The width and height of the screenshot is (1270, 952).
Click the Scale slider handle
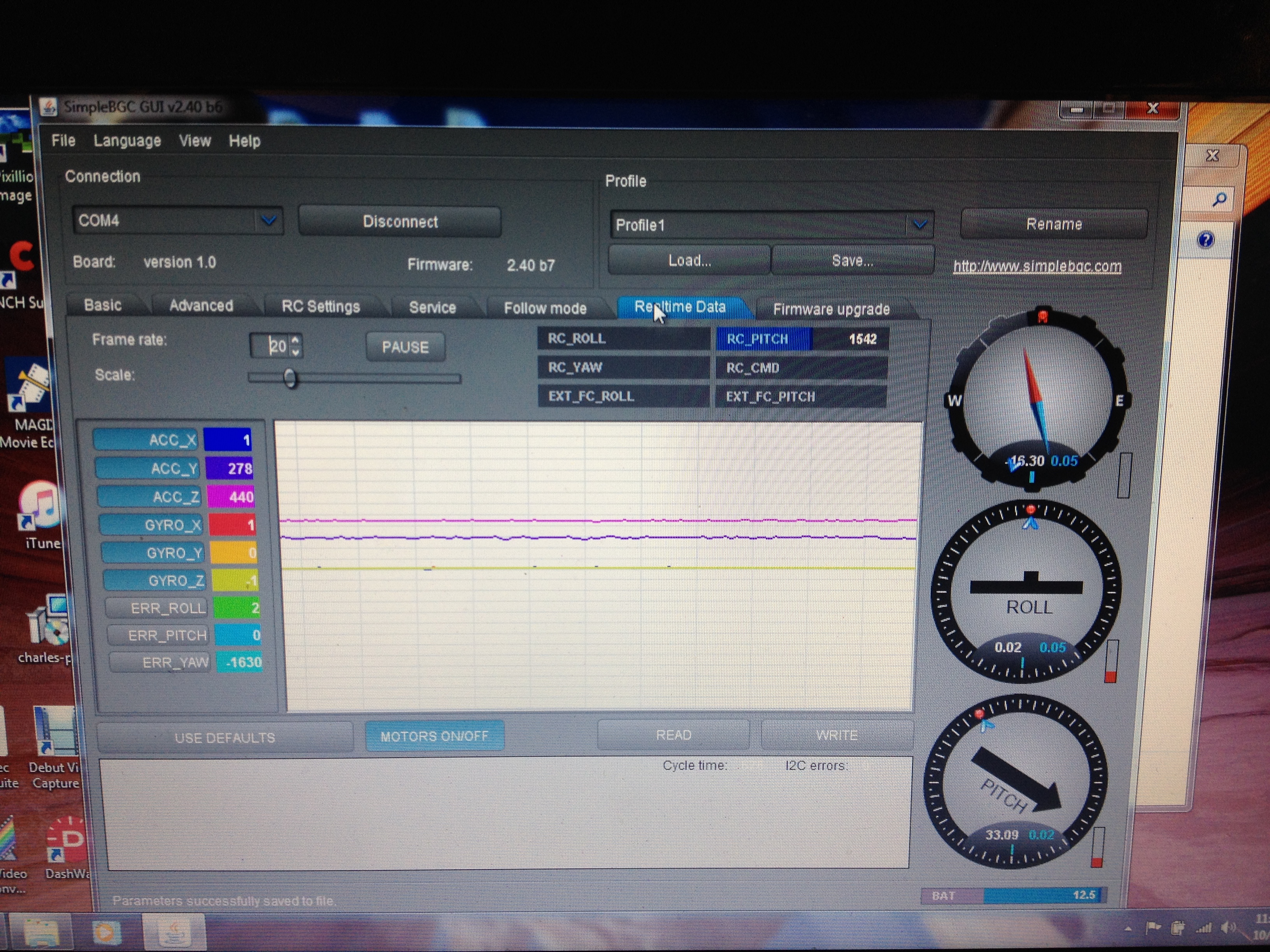(291, 378)
